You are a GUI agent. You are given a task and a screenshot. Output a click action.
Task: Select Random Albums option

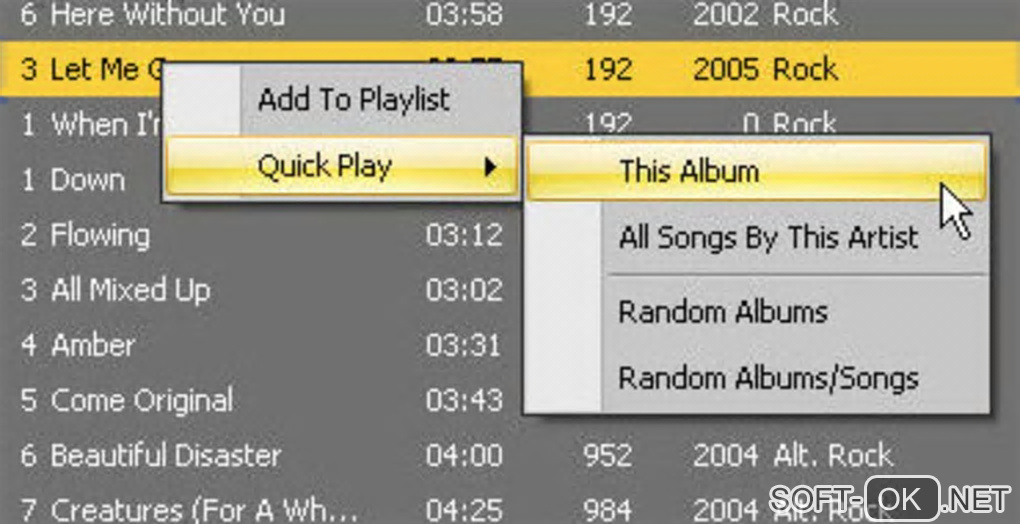723,312
